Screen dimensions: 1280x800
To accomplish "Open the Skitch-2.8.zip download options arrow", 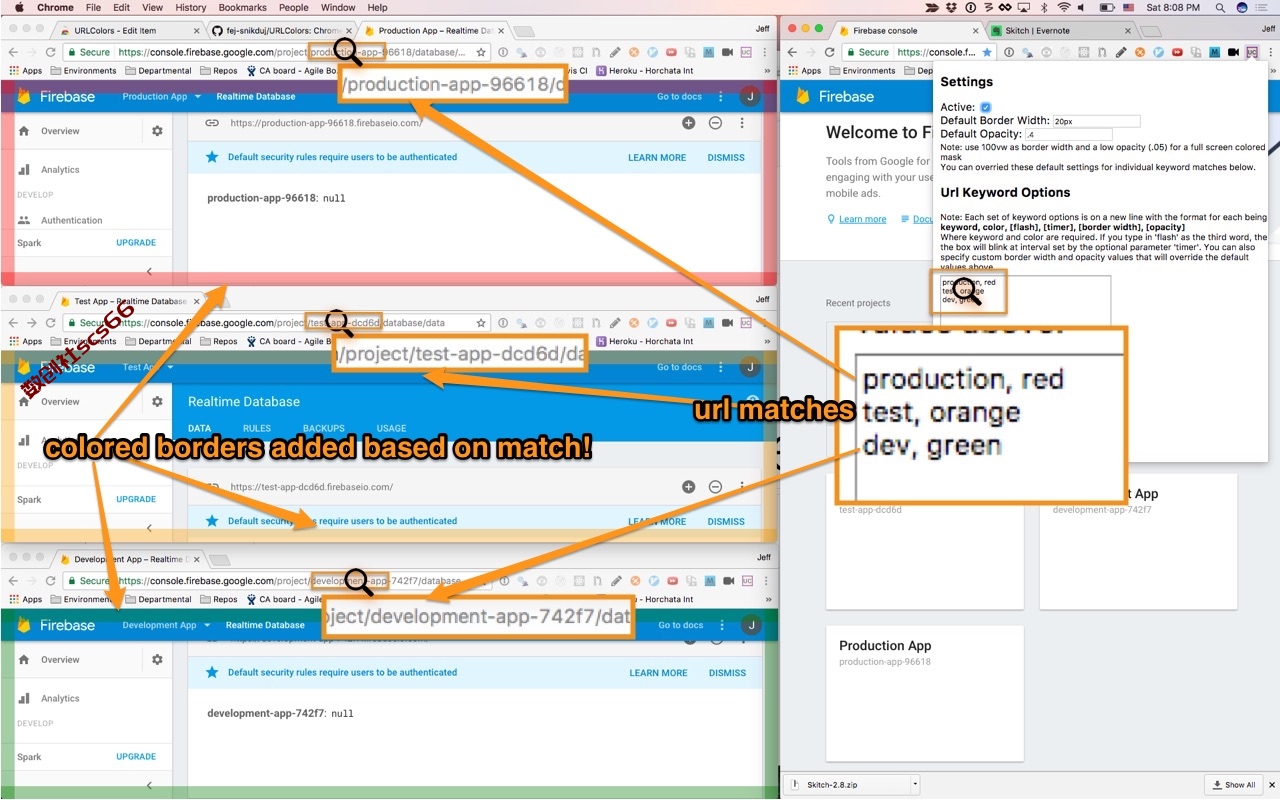I will [915, 785].
